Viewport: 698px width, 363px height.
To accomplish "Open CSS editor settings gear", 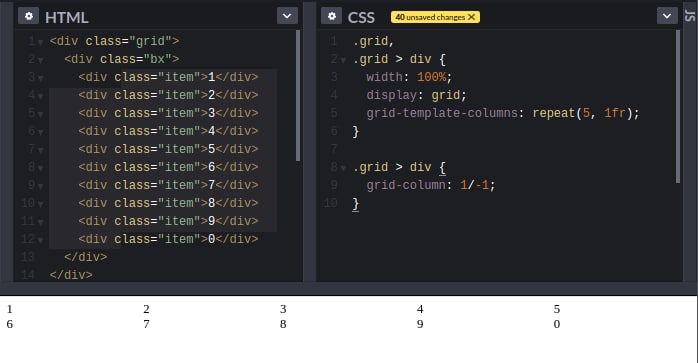I will (x=332, y=16).
